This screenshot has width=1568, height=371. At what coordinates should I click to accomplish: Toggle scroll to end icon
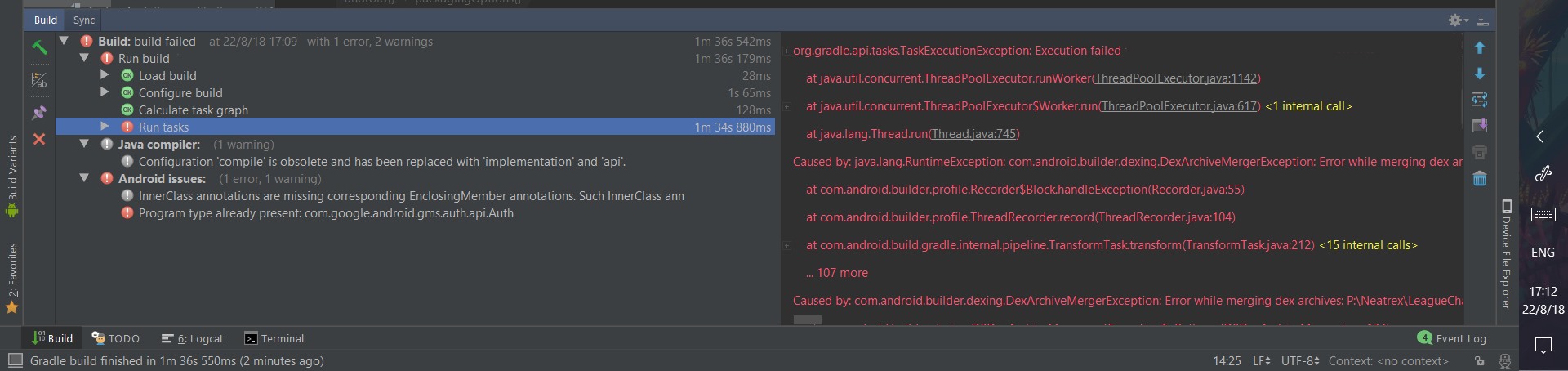(x=1479, y=126)
